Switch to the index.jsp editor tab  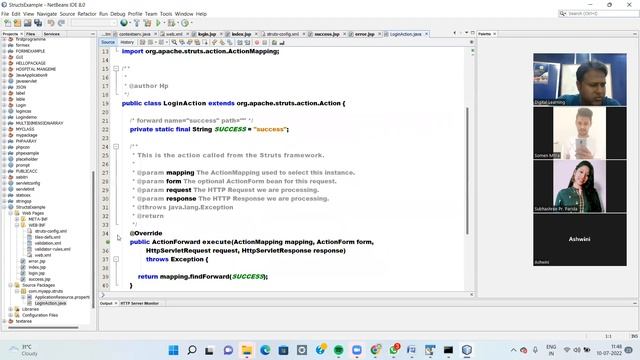pyautogui.click(x=241, y=34)
